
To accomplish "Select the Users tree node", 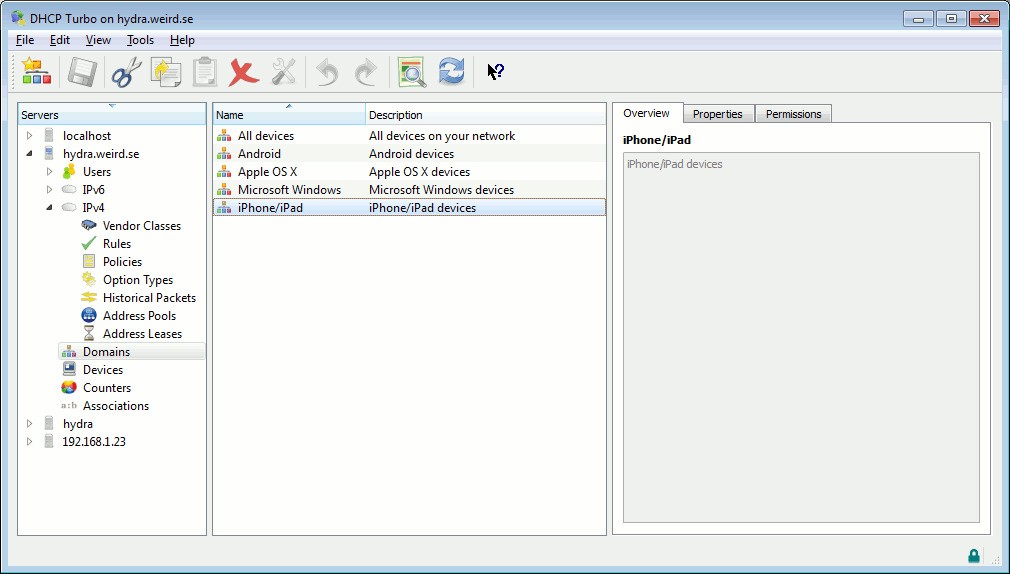I will tap(97, 172).
